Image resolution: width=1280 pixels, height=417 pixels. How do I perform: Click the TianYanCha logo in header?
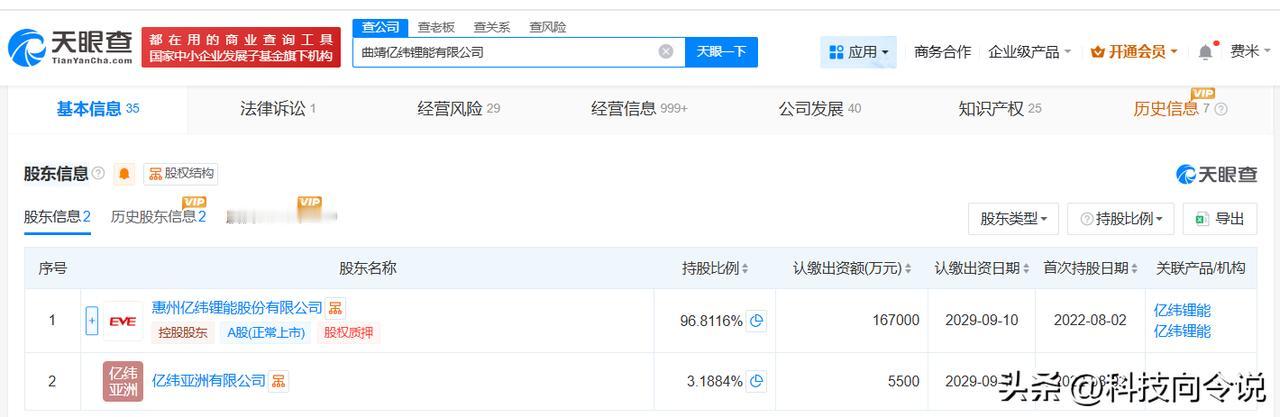pos(70,47)
